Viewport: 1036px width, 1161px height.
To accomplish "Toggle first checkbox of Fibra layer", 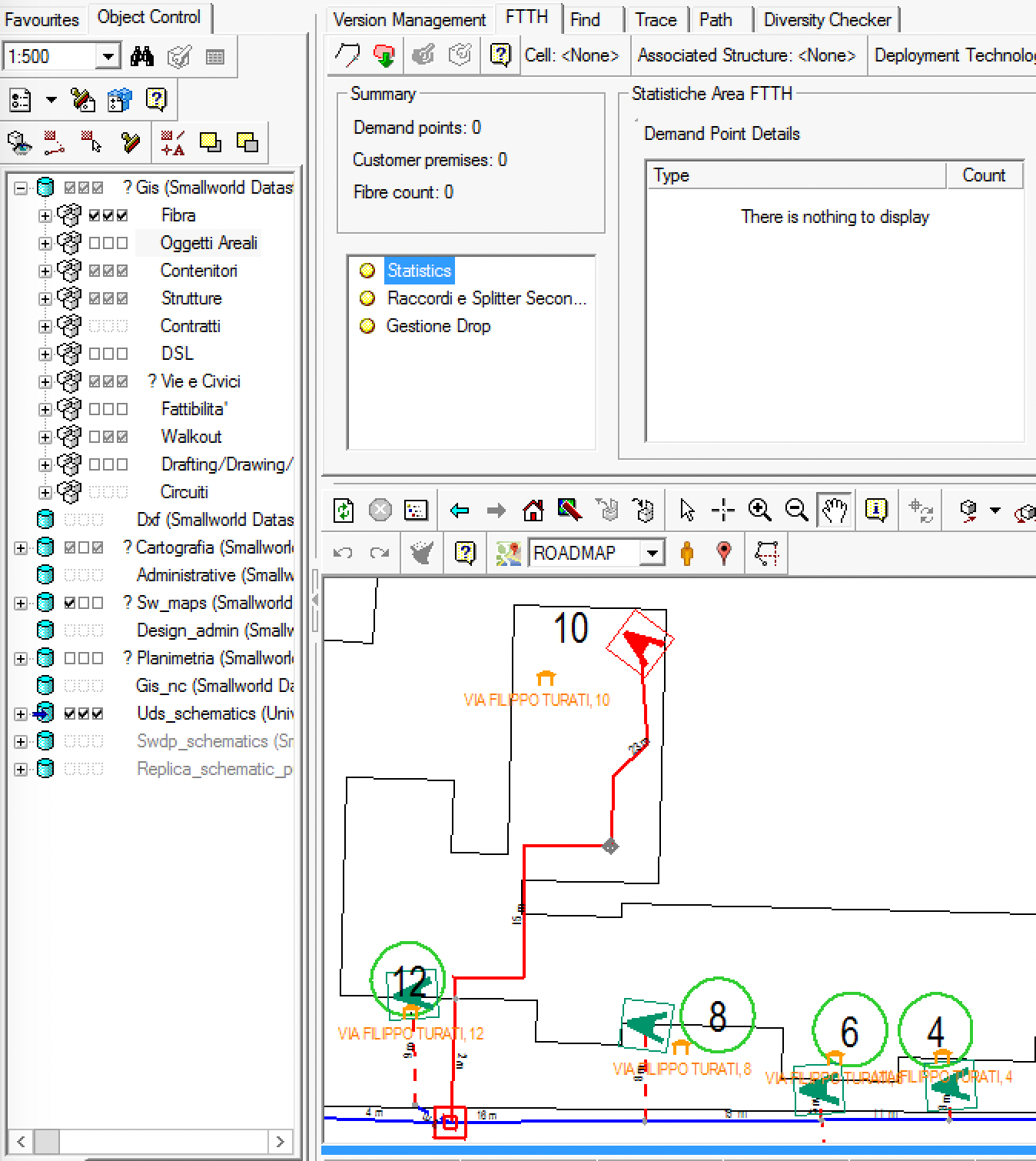I will pyautogui.click(x=95, y=215).
